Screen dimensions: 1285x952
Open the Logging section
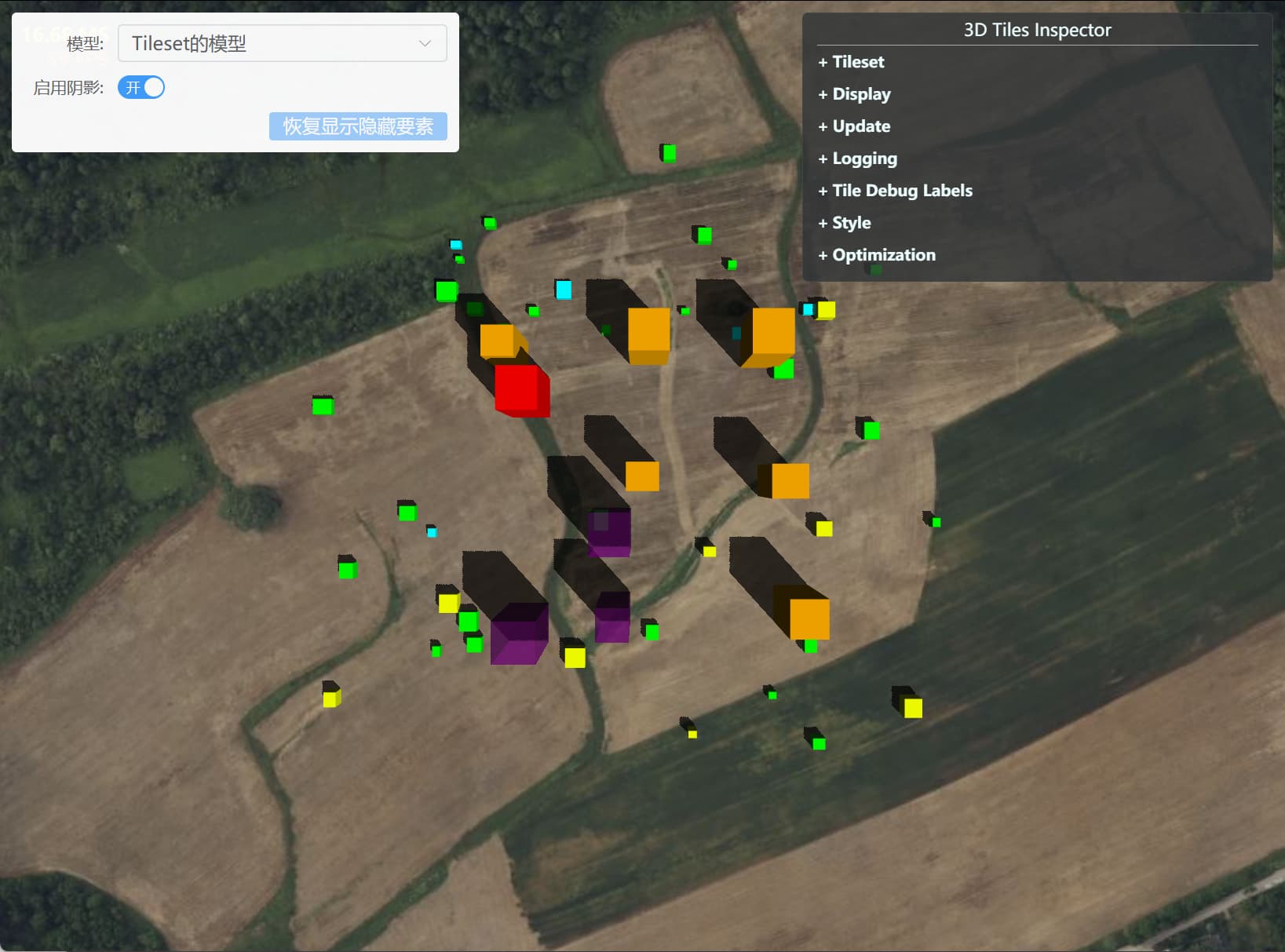pyautogui.click(x=857, y=159)
